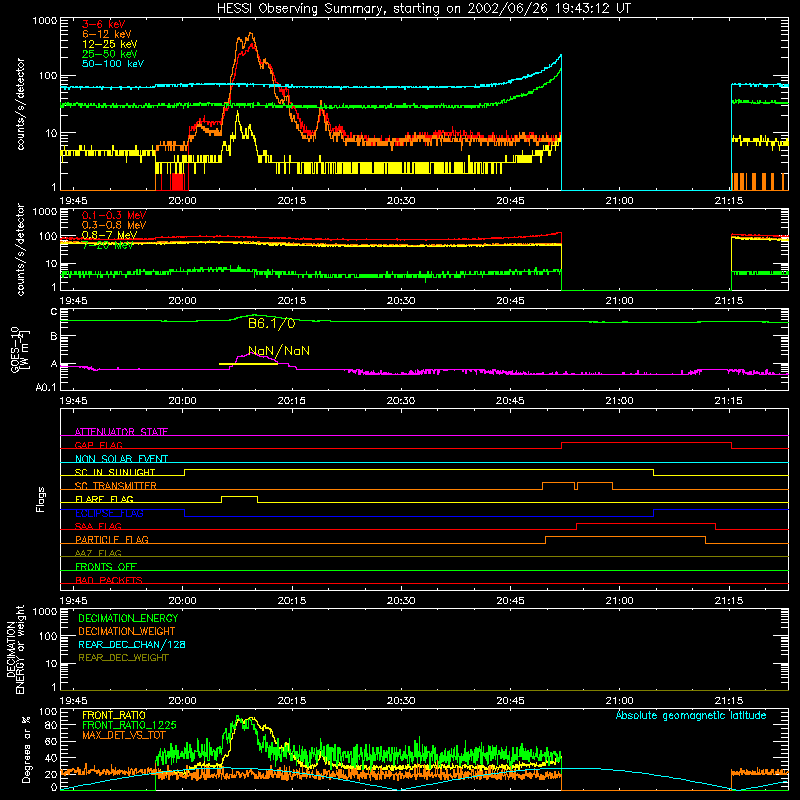This screenshot has width=800, height=800.
Task: Click the yellow flare interval bar below NaN/NaN
Action: [x=248, y=364]
